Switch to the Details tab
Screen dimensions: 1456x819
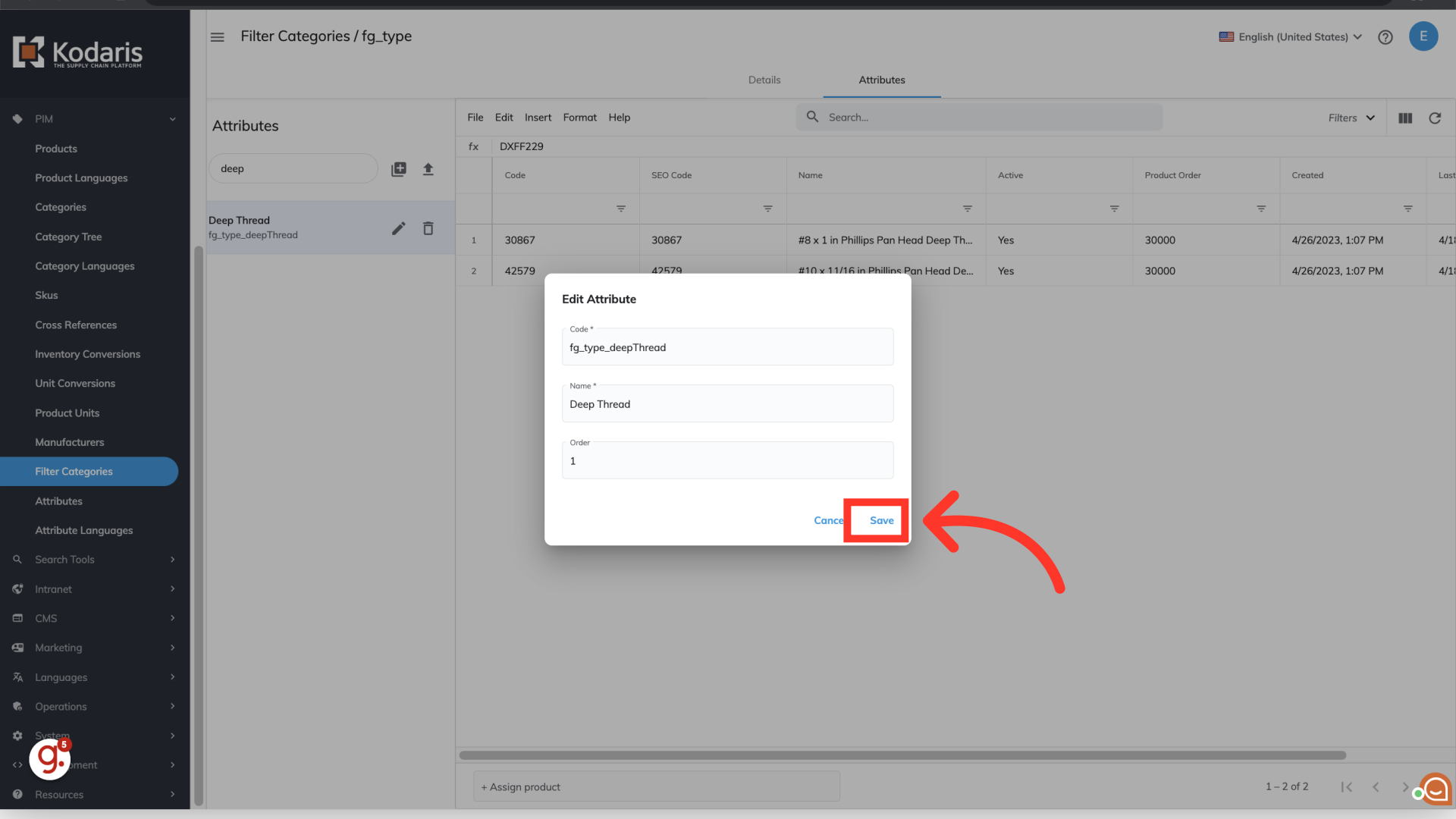tap(764, 80)
